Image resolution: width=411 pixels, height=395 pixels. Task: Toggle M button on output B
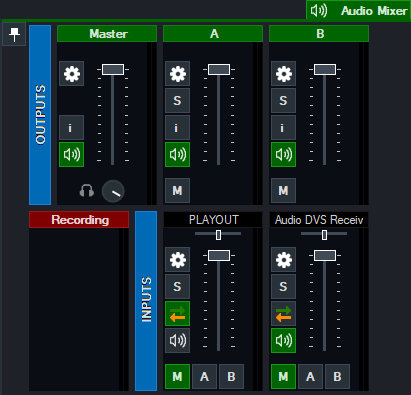283,191
